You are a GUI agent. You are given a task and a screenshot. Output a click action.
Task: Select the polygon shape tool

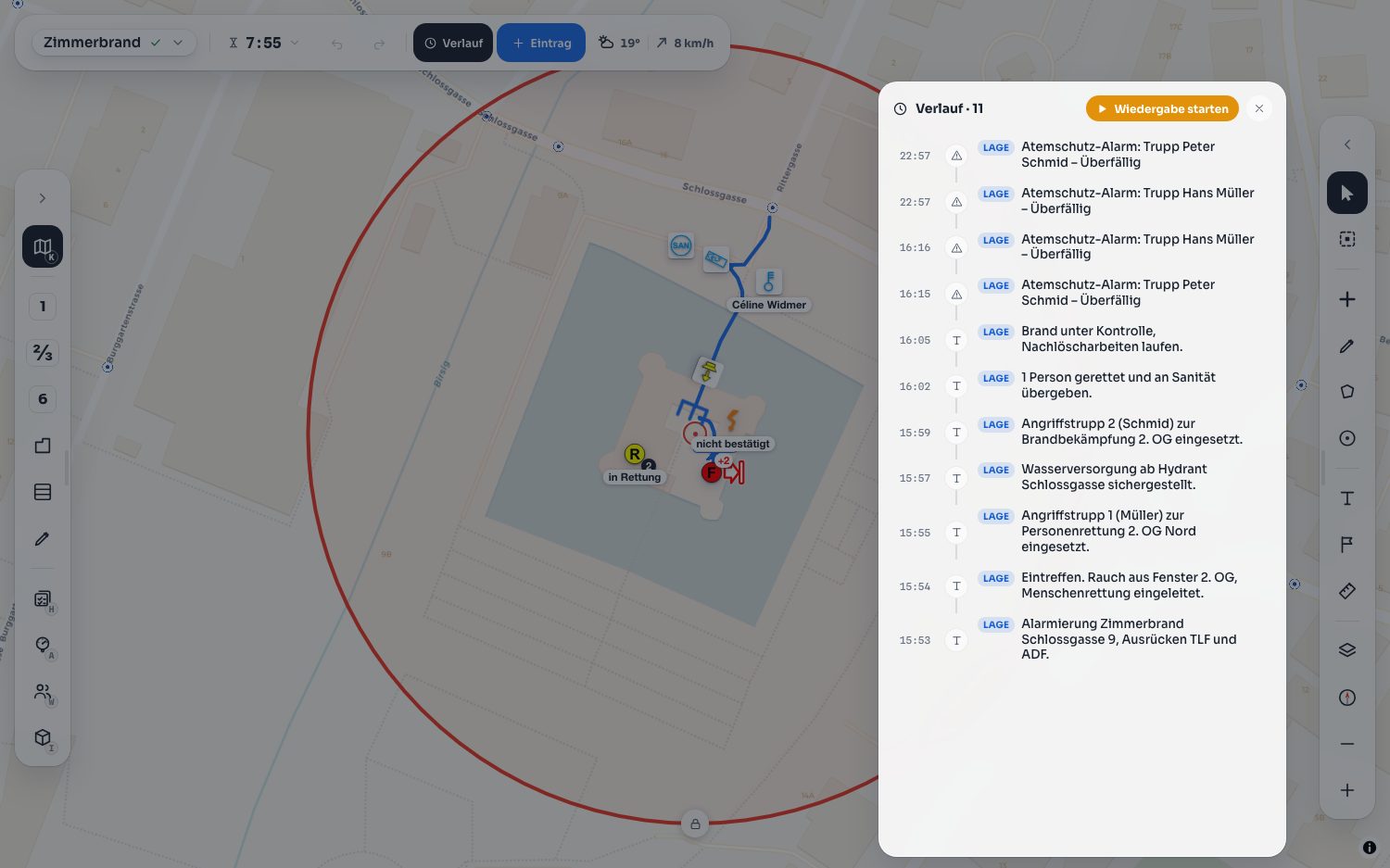pos(1346,392)
